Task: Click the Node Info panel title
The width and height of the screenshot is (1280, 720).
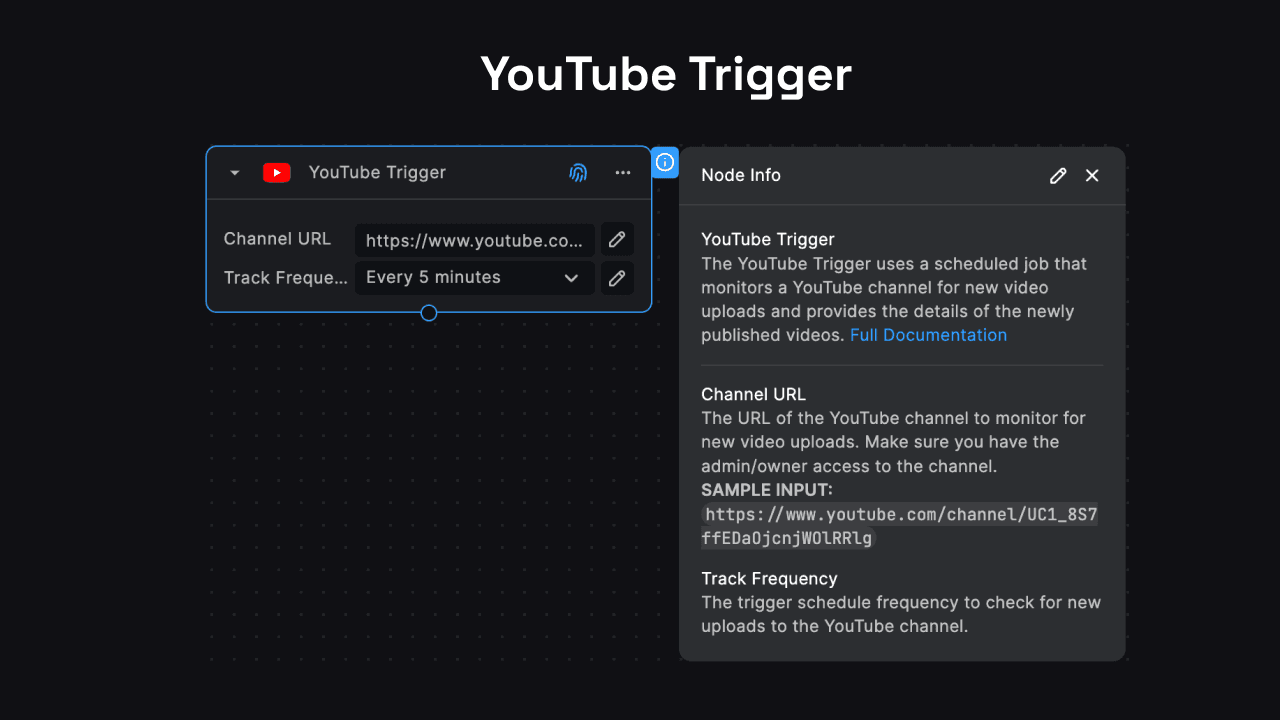Action: tap(741, 175)
